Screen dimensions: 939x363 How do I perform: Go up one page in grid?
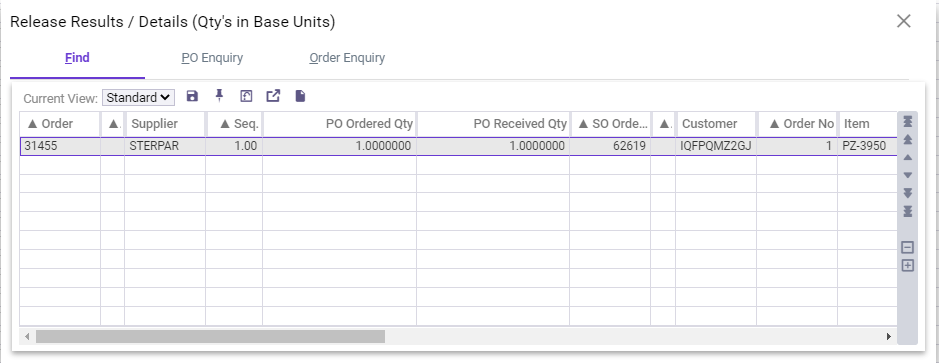(907, 140)
